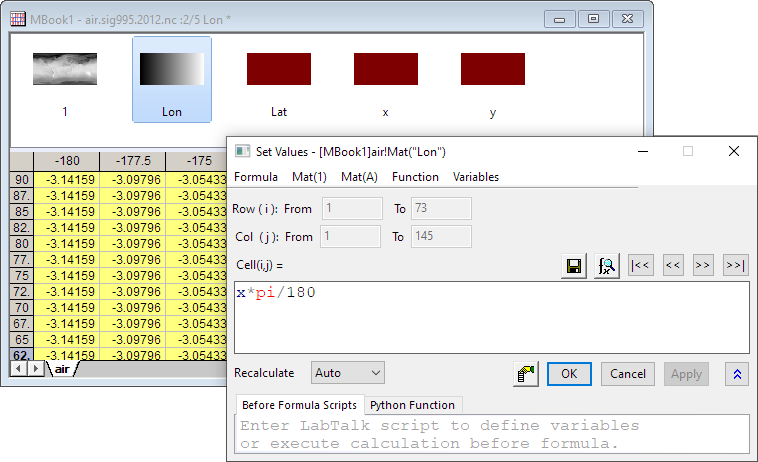
Task: Collapse the script panel with double-arrow button
Action: coord(737,373)
